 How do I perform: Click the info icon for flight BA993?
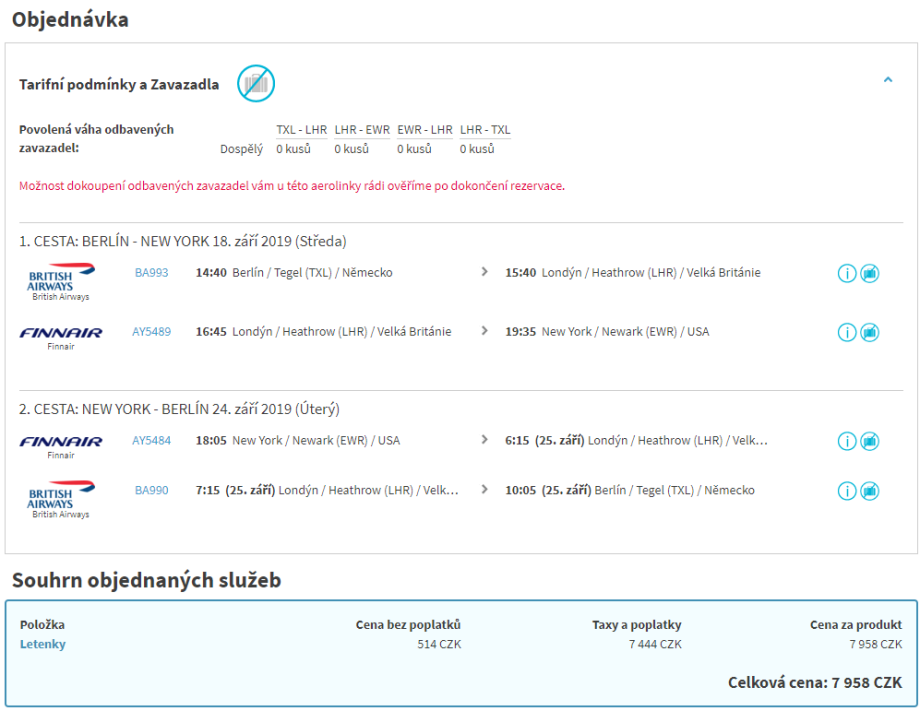pos(847,273)
